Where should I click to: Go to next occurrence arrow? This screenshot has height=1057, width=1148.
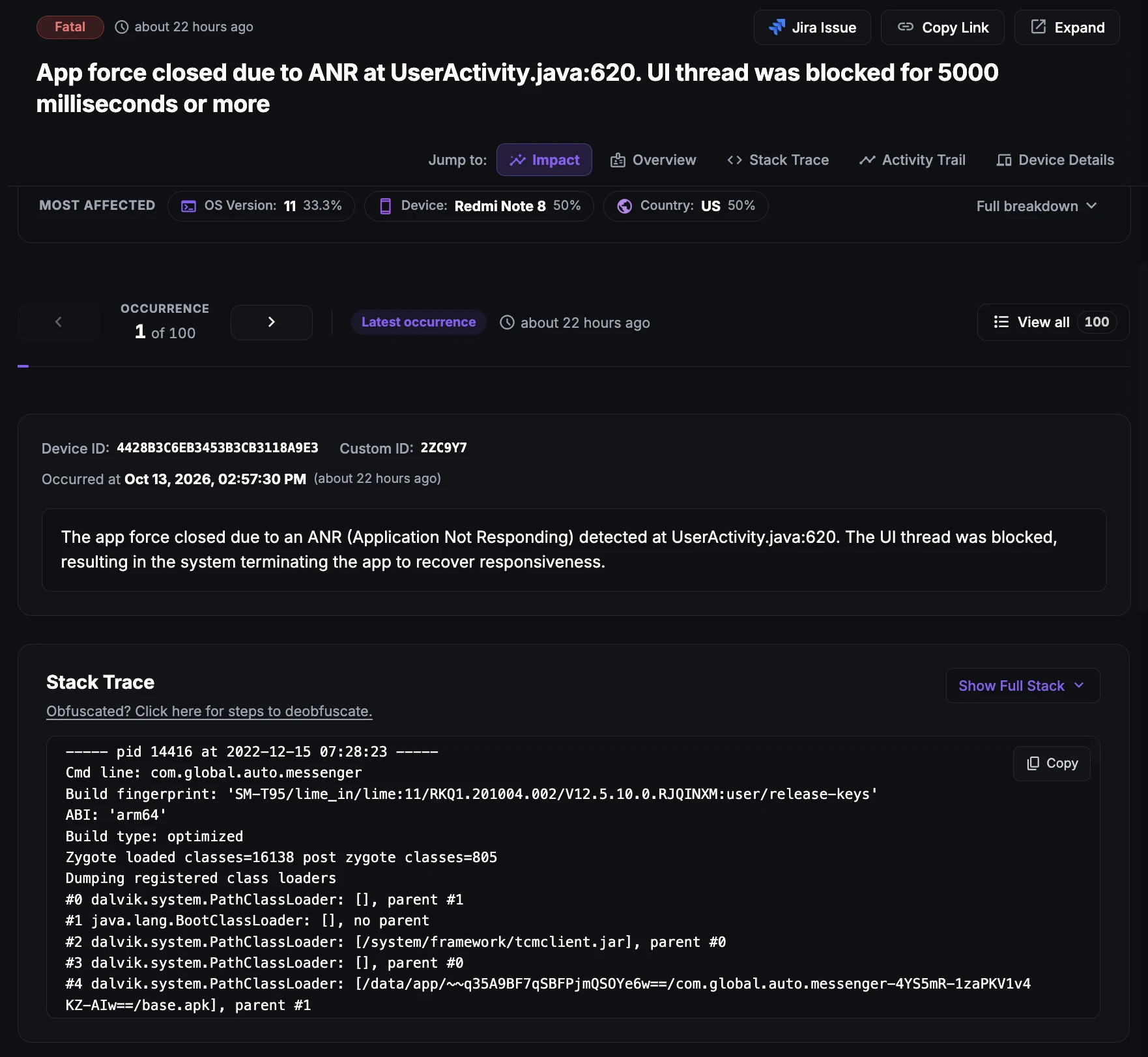[x=272, y=322]
